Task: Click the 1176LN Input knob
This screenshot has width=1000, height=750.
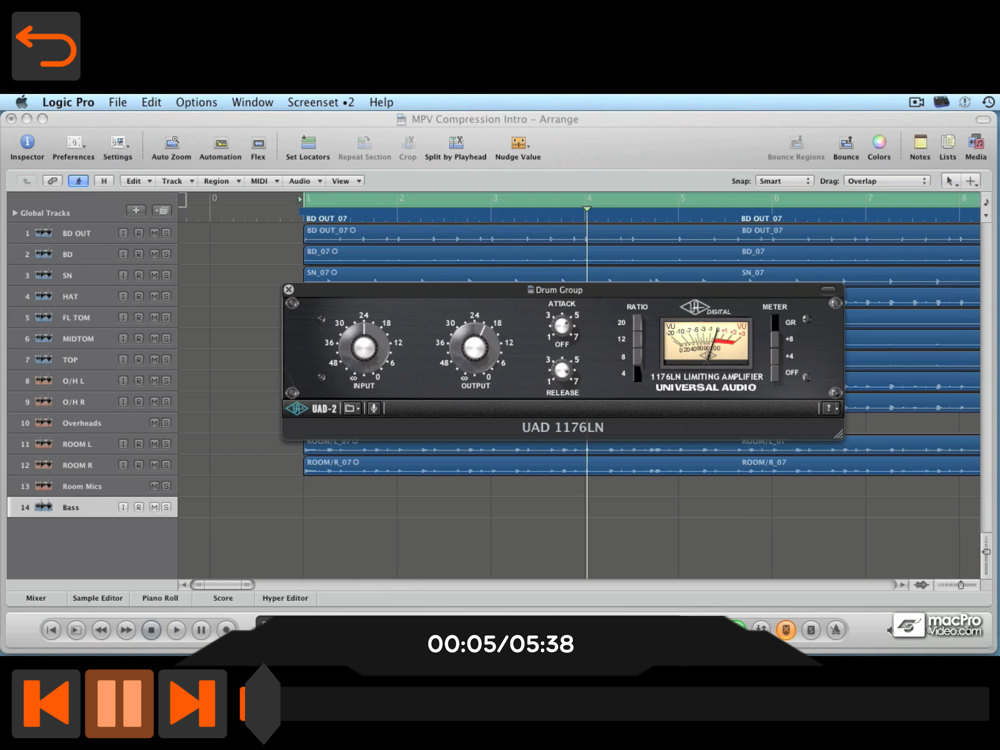Action: pos(364,348)
